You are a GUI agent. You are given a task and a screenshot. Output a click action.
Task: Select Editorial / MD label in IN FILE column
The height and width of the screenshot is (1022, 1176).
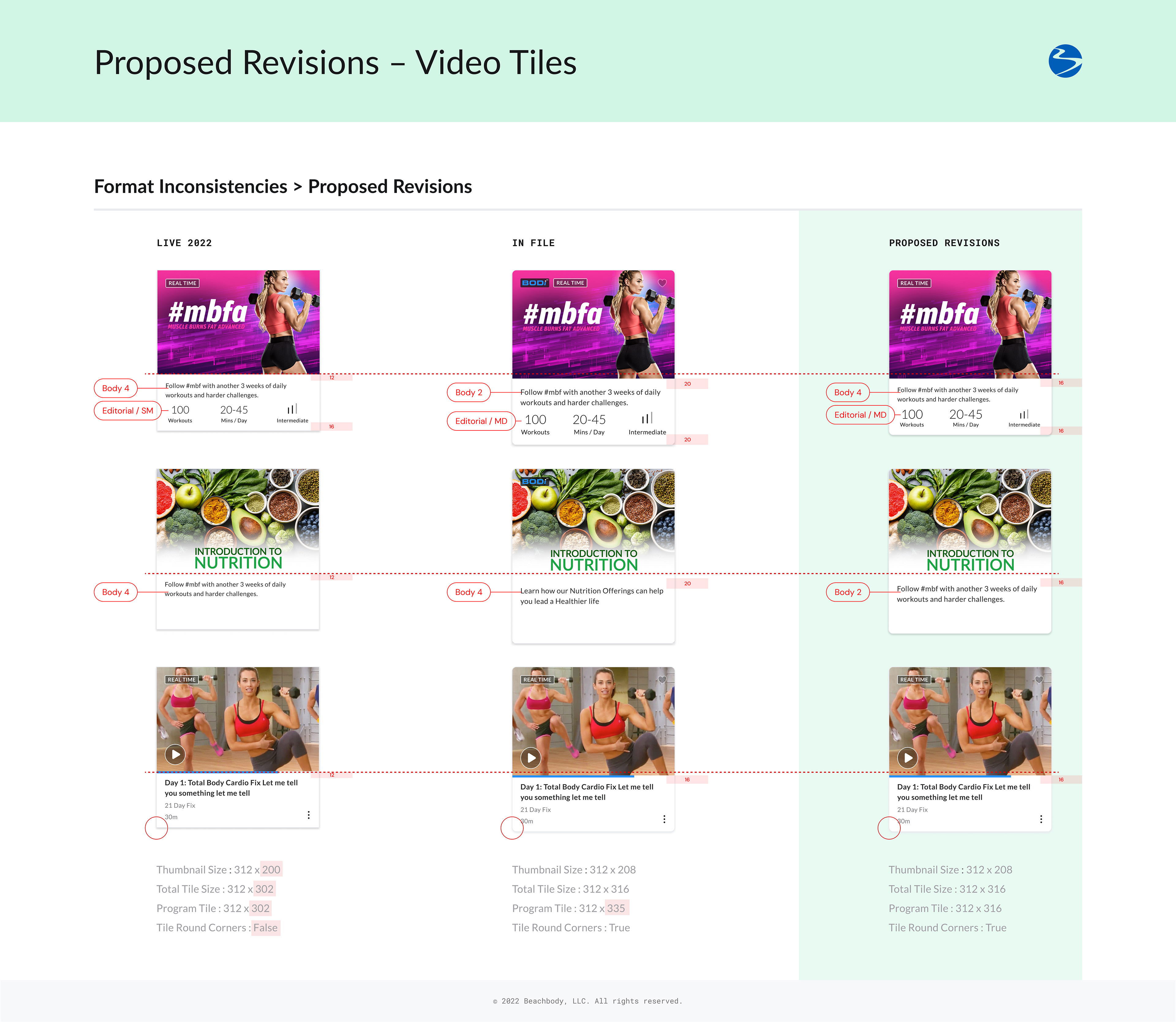[x=481, y=421]
